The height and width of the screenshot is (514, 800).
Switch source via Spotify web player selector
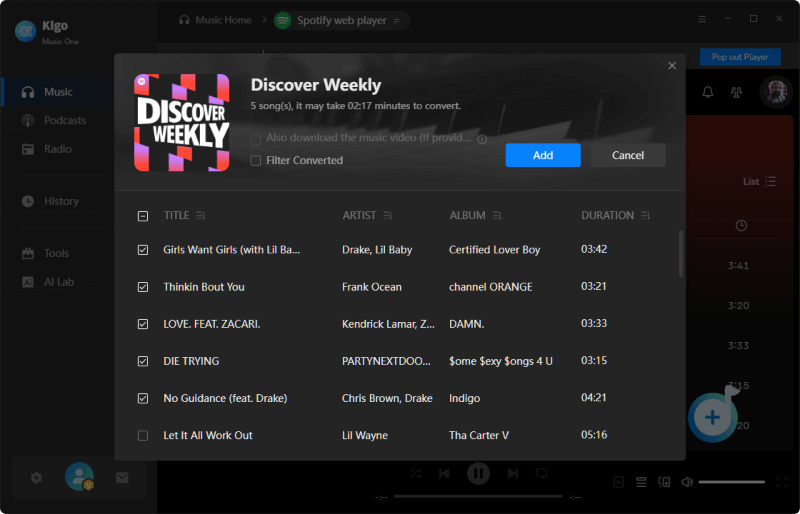[342, 21]
